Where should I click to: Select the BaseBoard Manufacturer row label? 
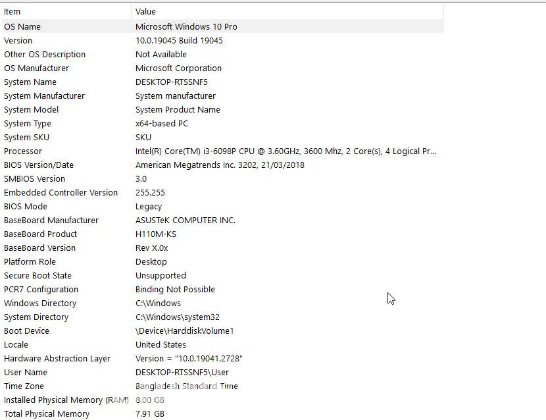51,220
